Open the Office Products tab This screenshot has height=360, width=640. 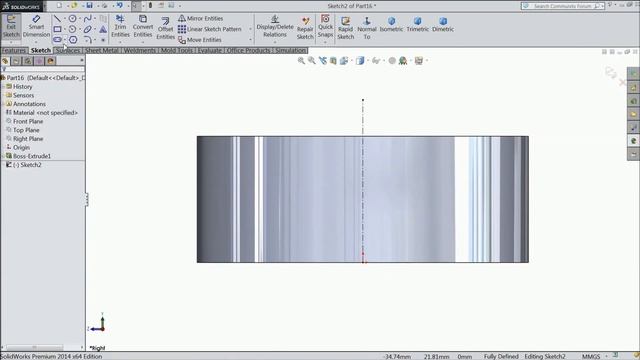(x=249, y=50)
